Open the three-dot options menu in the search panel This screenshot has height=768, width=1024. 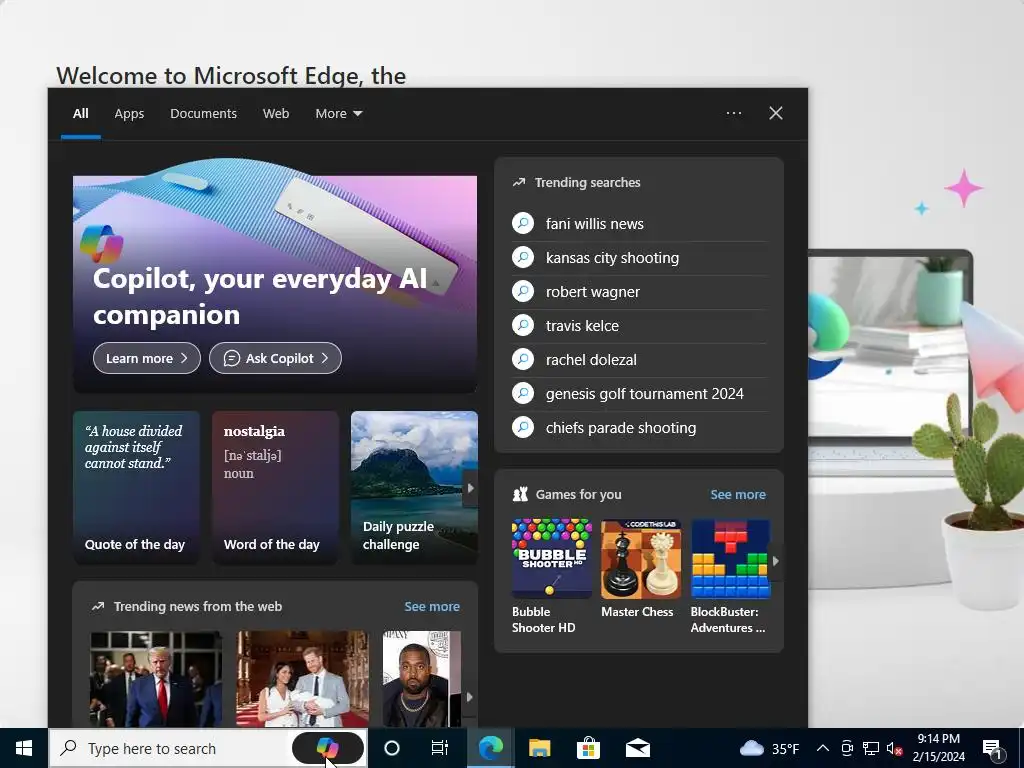pyautogui.click(x=734, y=113)
